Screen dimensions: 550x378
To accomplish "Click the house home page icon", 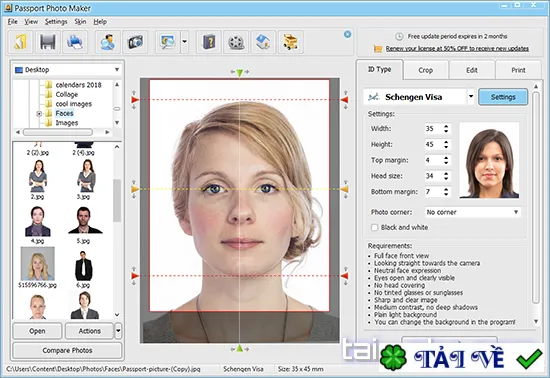I will (x=263, y=42).
